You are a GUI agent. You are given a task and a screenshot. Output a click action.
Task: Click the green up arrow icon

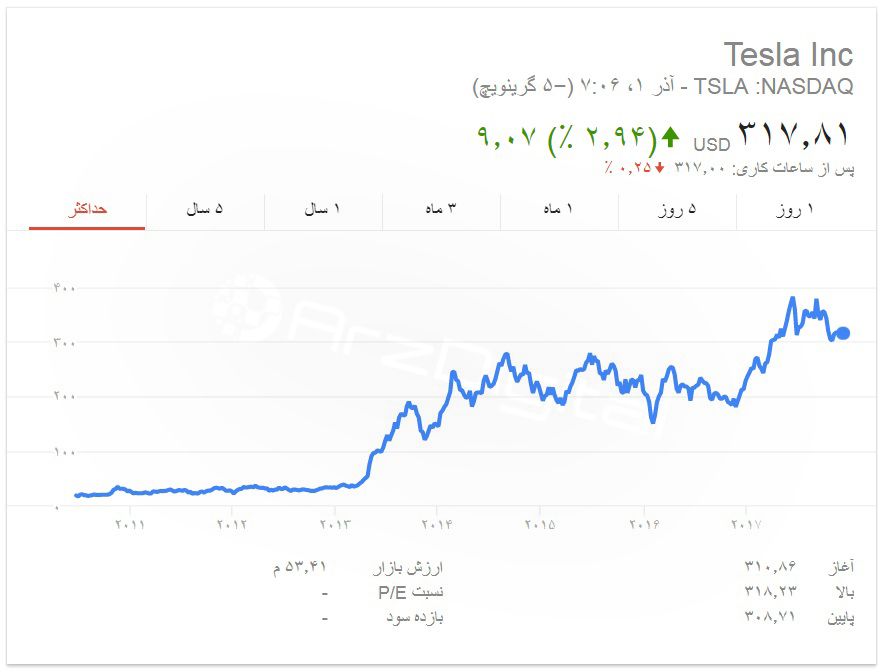tap(670, 136)
